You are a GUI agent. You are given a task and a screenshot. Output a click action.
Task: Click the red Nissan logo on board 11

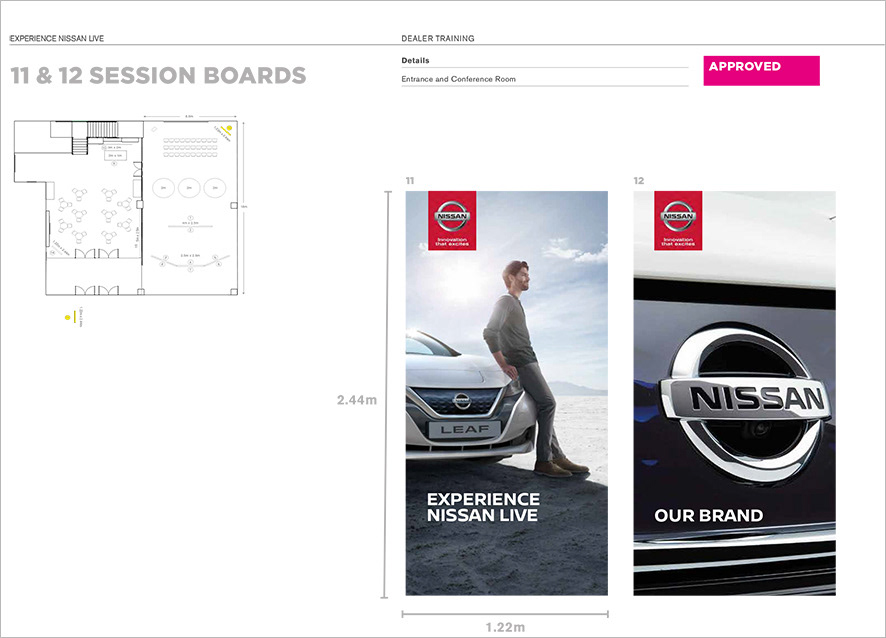click(x=452, y=220)
